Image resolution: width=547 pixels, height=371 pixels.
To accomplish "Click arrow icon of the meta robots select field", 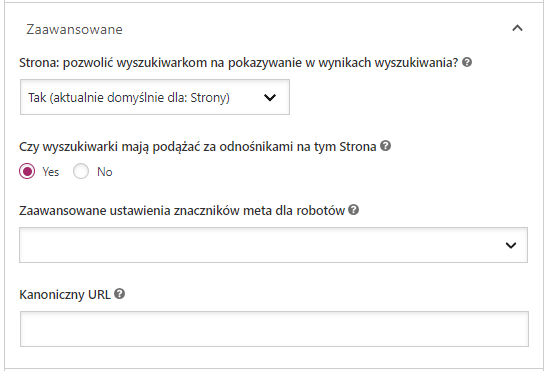I will click(x=511, y=245).
